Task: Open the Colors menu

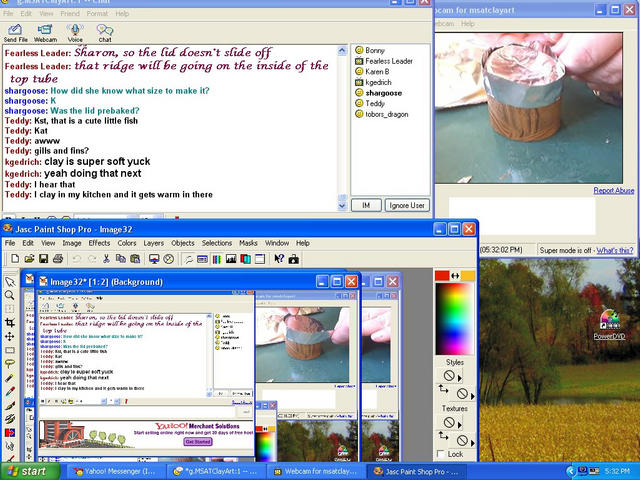Action: (127, 243)
